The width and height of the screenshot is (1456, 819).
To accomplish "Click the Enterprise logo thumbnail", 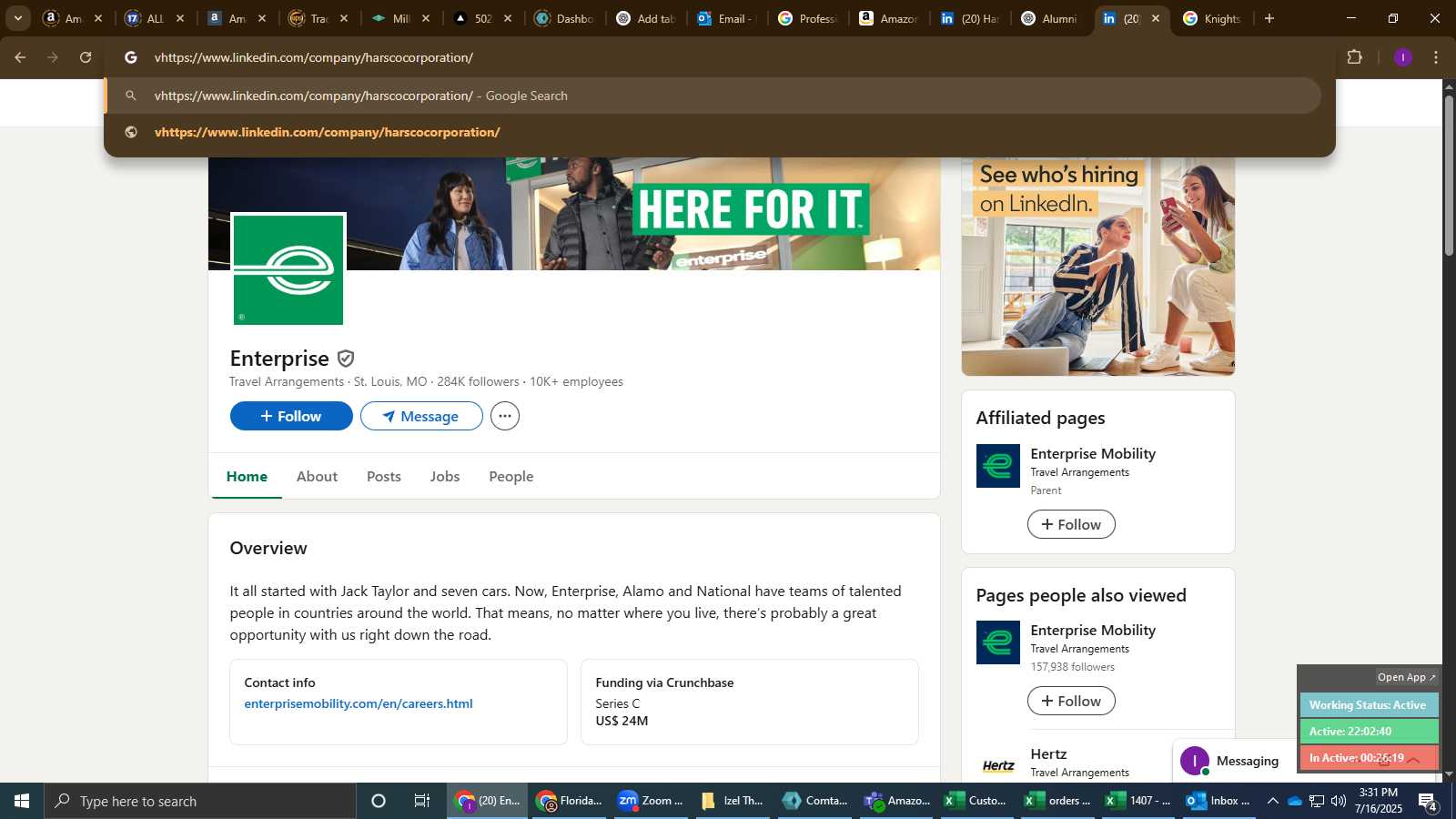I will (x=288, y=269).
